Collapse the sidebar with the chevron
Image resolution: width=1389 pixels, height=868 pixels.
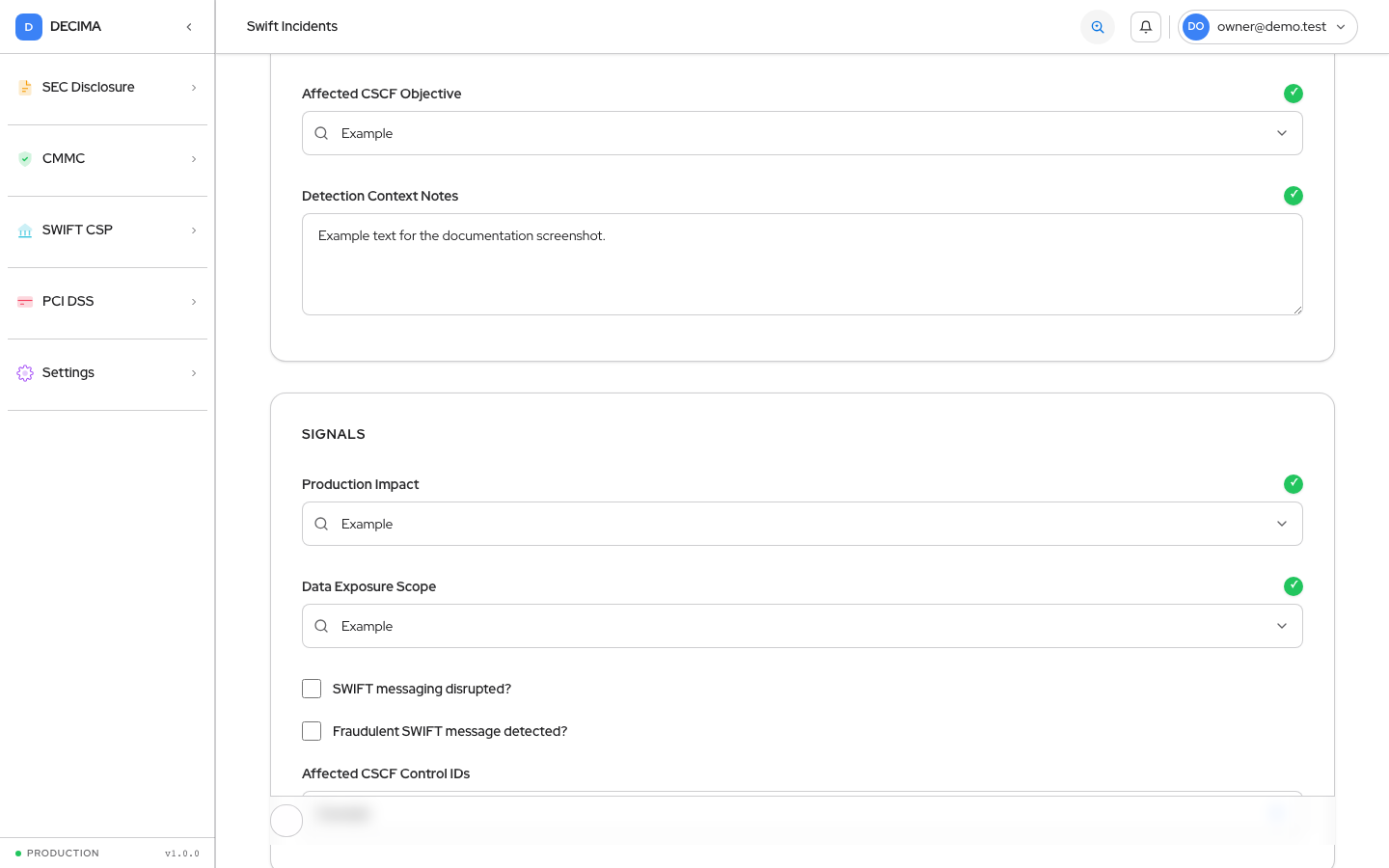click(189, 27)
